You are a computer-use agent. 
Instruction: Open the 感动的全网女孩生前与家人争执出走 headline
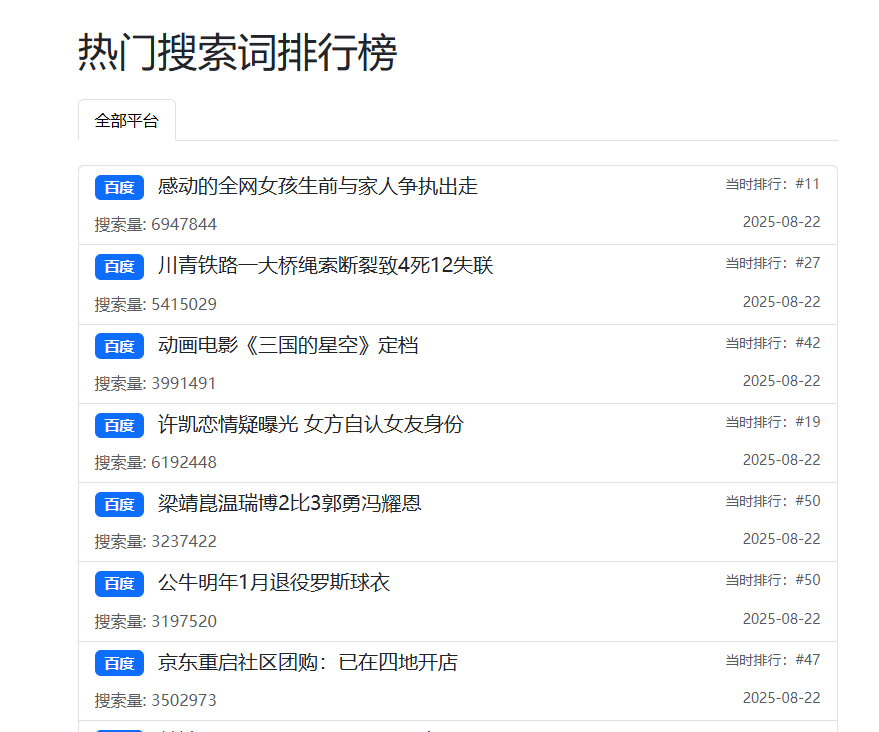pos(315,187)
